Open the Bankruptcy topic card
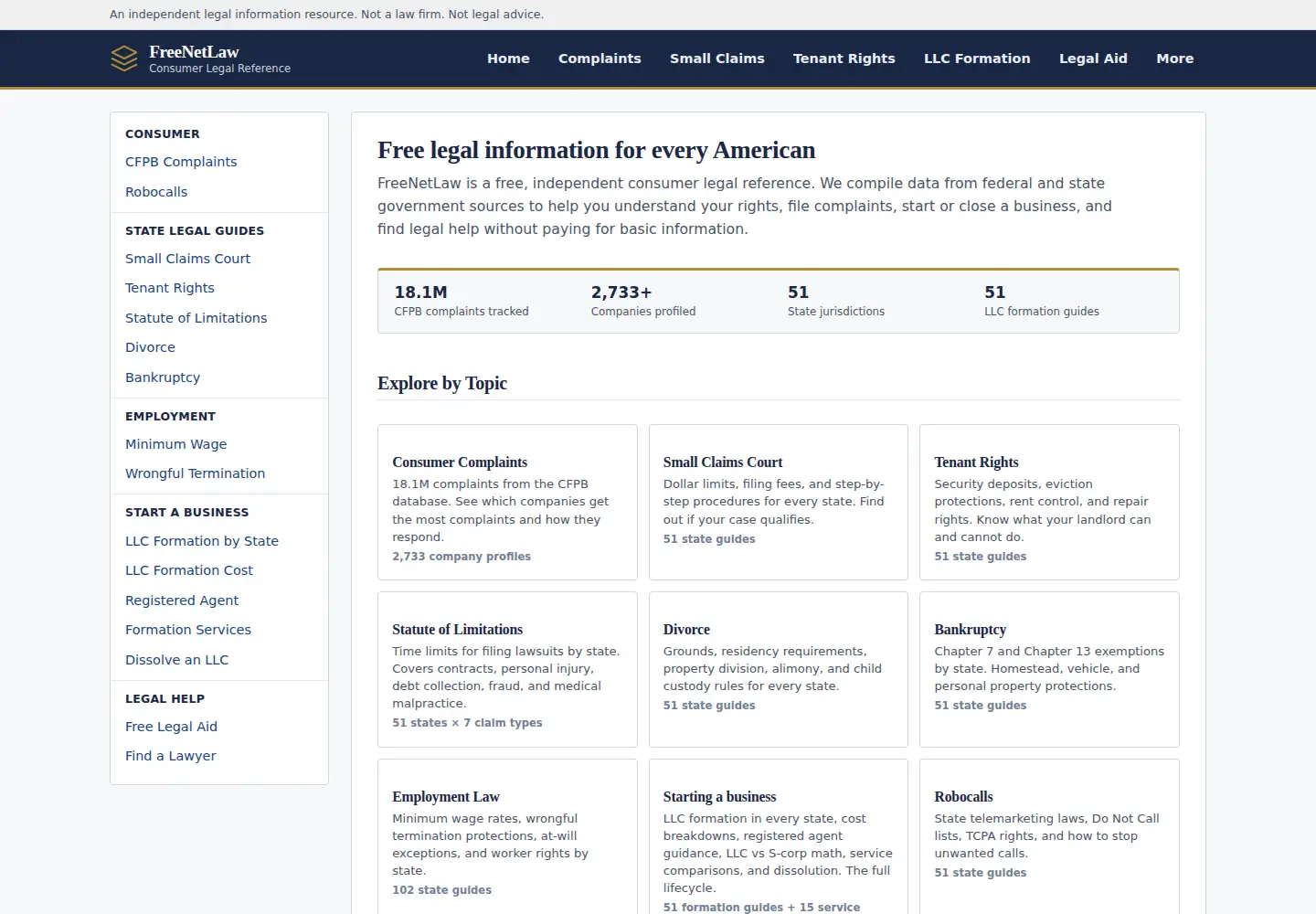The height and width of the screenshot is (914, 1316). click(x=1049, y=669)
